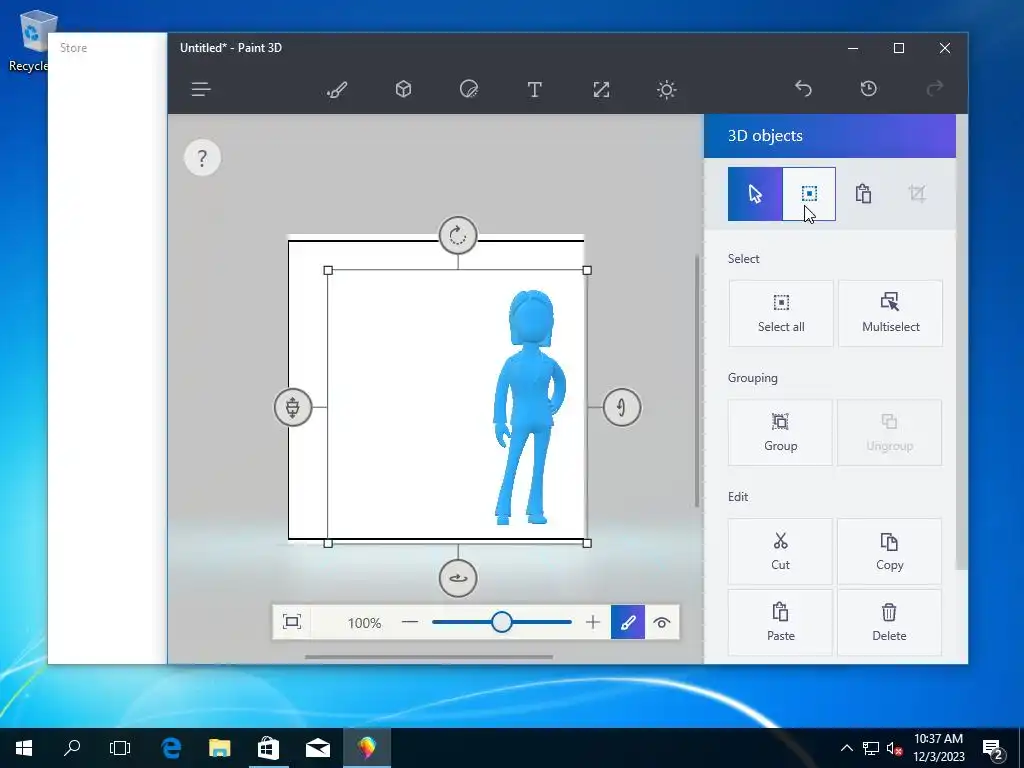Click the blue 3D figure model
The width and height of the screenshot is (1024, 768).
pos(529,408)
